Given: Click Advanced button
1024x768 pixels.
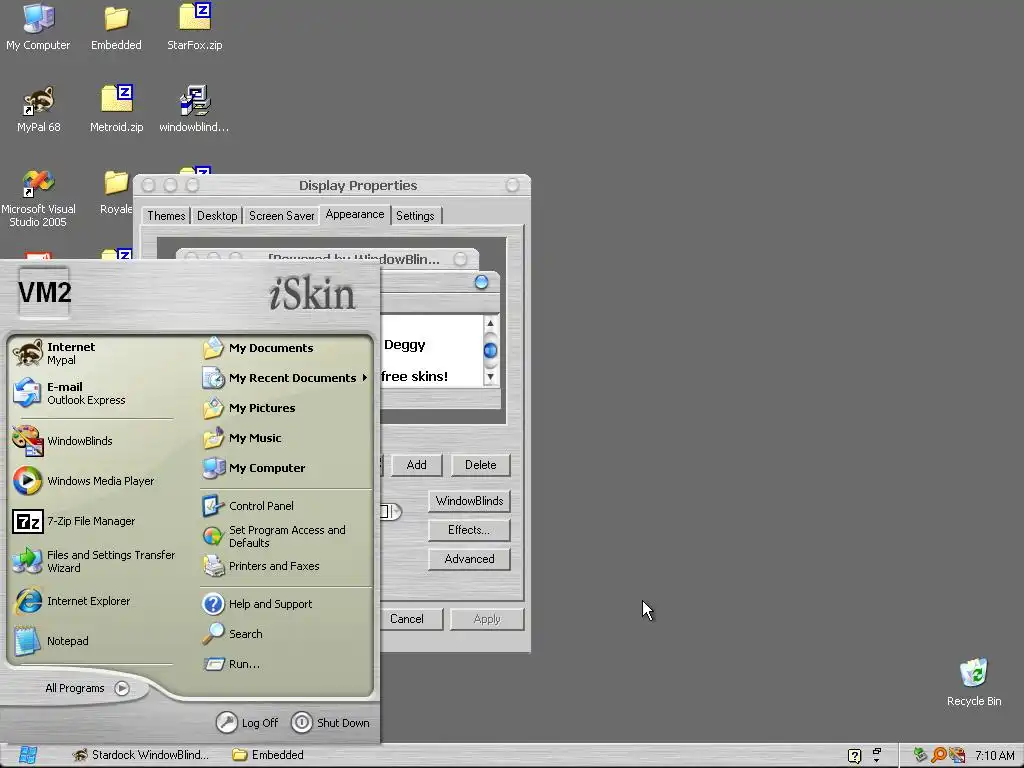Looking at the screenshot, I should pyautogui.click(x=470, y=559).
